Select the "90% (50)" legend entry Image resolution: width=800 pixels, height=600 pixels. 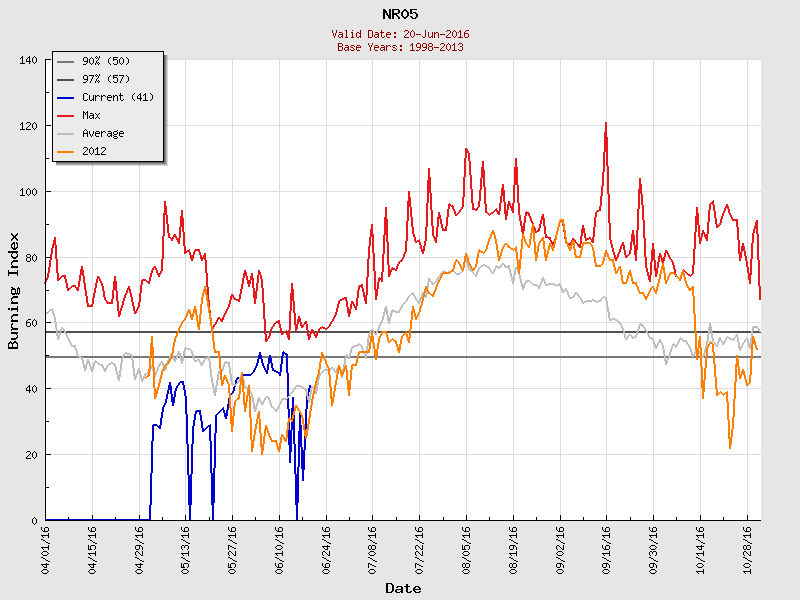tap(103, 61)
